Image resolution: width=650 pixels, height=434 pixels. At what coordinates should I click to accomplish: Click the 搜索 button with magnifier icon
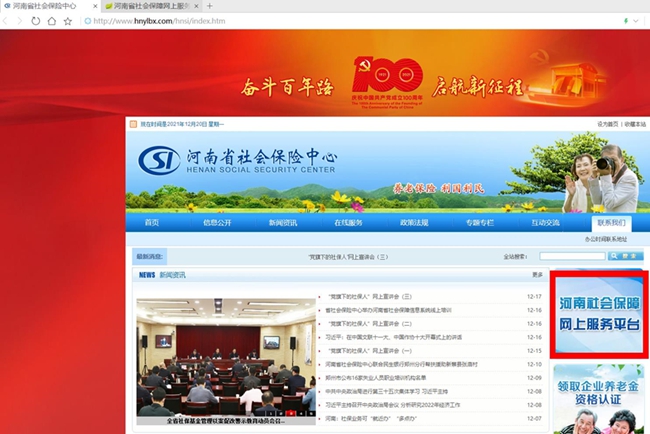coord(625,256)
